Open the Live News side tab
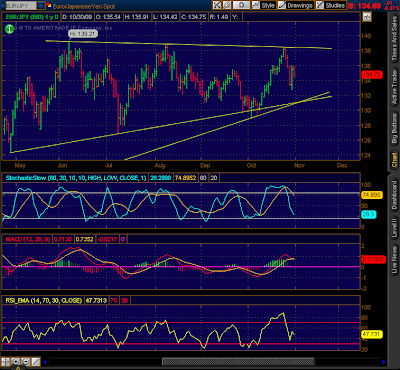400x370 pixels. click(394, 260)
